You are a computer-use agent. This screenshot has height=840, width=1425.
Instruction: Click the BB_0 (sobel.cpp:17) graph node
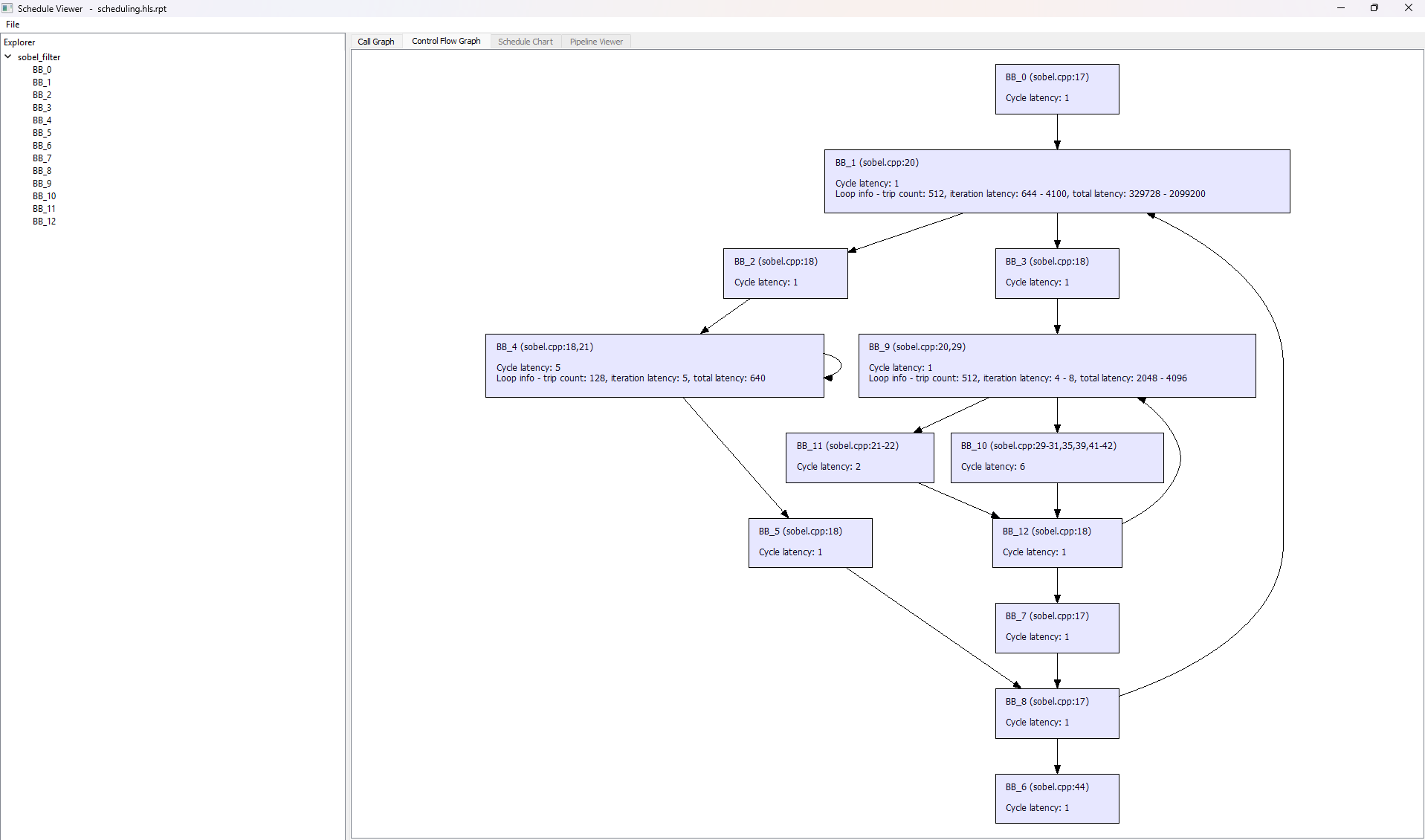(x=1057, y=89)
